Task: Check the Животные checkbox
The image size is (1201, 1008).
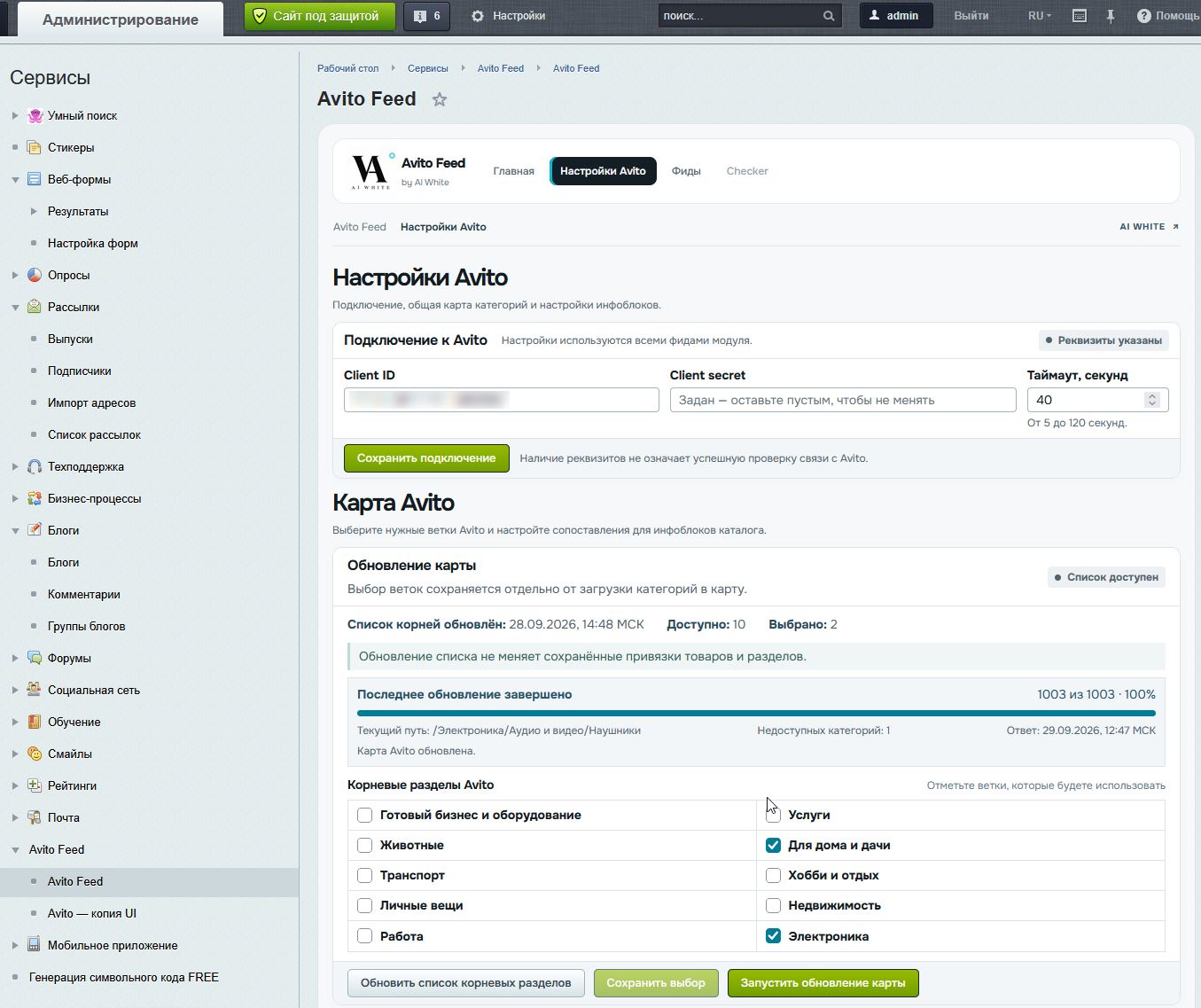Action: [x=364, y=845]
